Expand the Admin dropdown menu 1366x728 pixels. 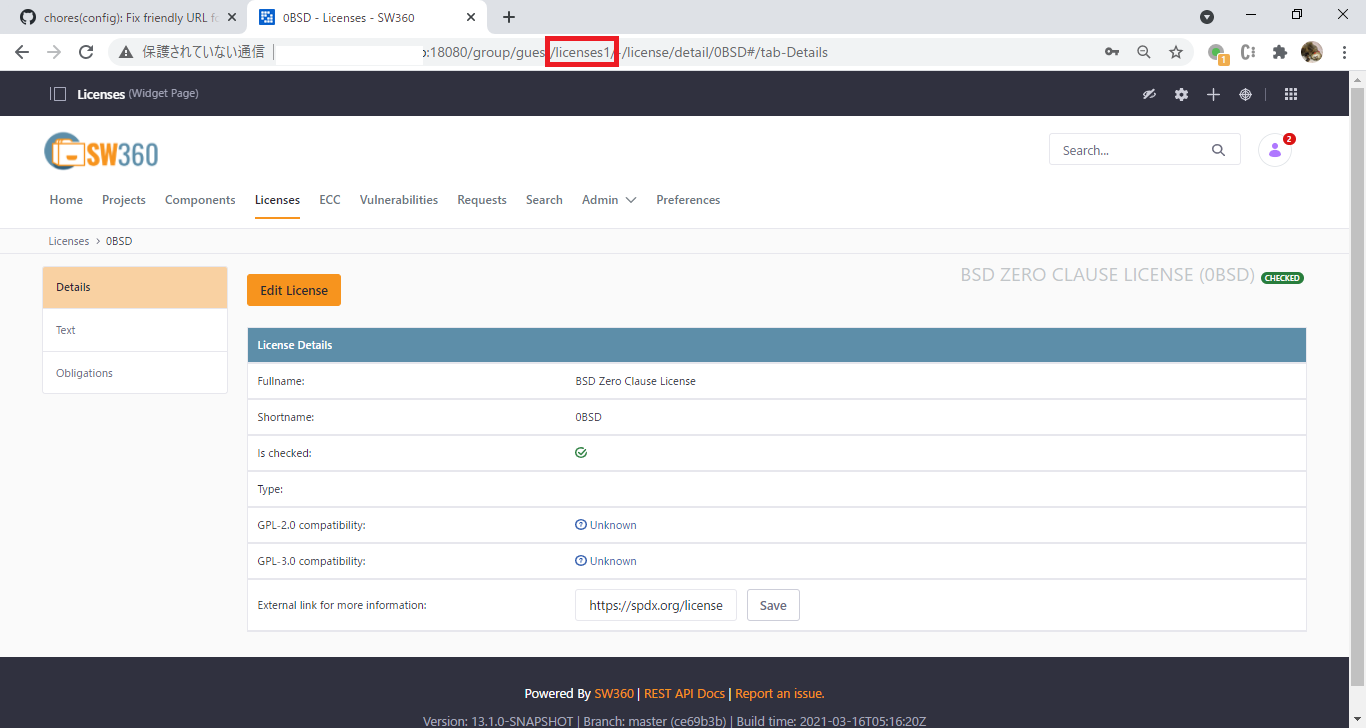[x=609, y=200]
